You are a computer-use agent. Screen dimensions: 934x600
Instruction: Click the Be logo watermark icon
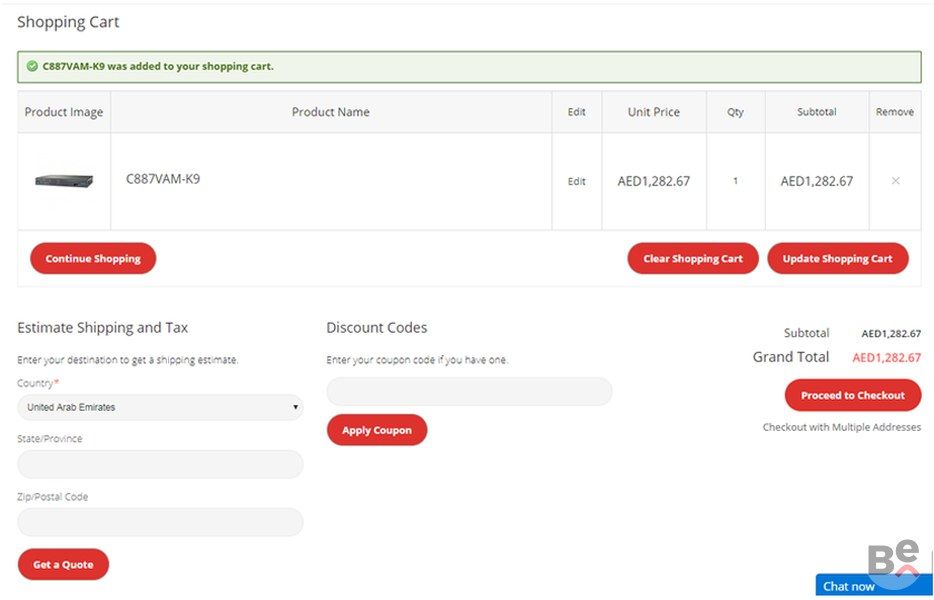(892, 559)
